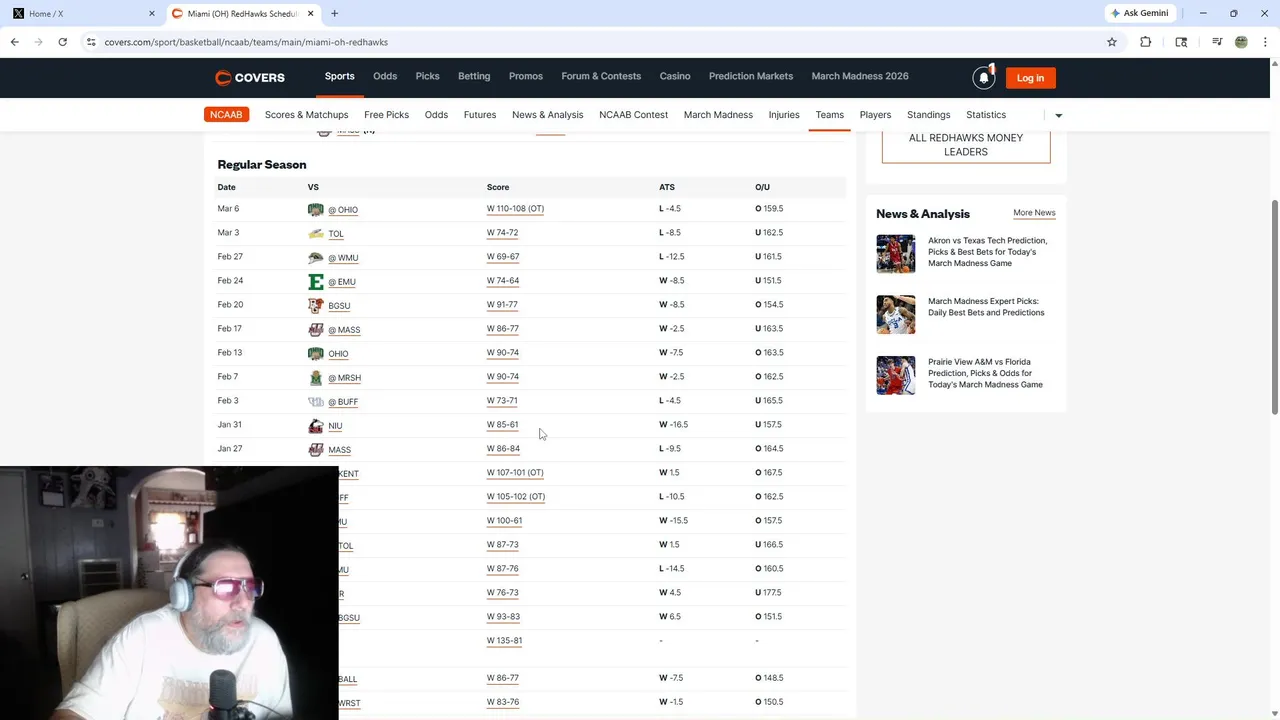The height and width of the screenshot is (720, 1280).
Task: Open the Chrome profile avatar
Action: tap(1241, 42)
